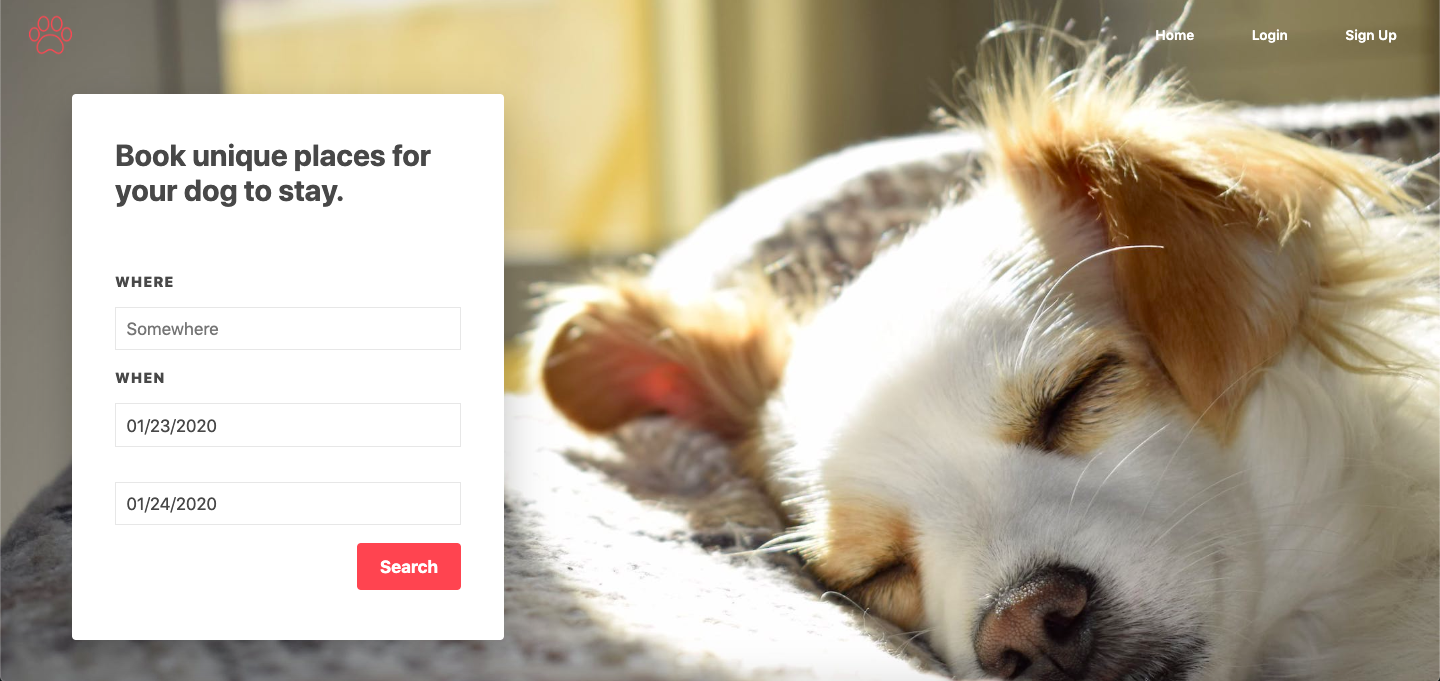
Task: Select the year "2020" in the start date
Action: click(x=197, y=426)
